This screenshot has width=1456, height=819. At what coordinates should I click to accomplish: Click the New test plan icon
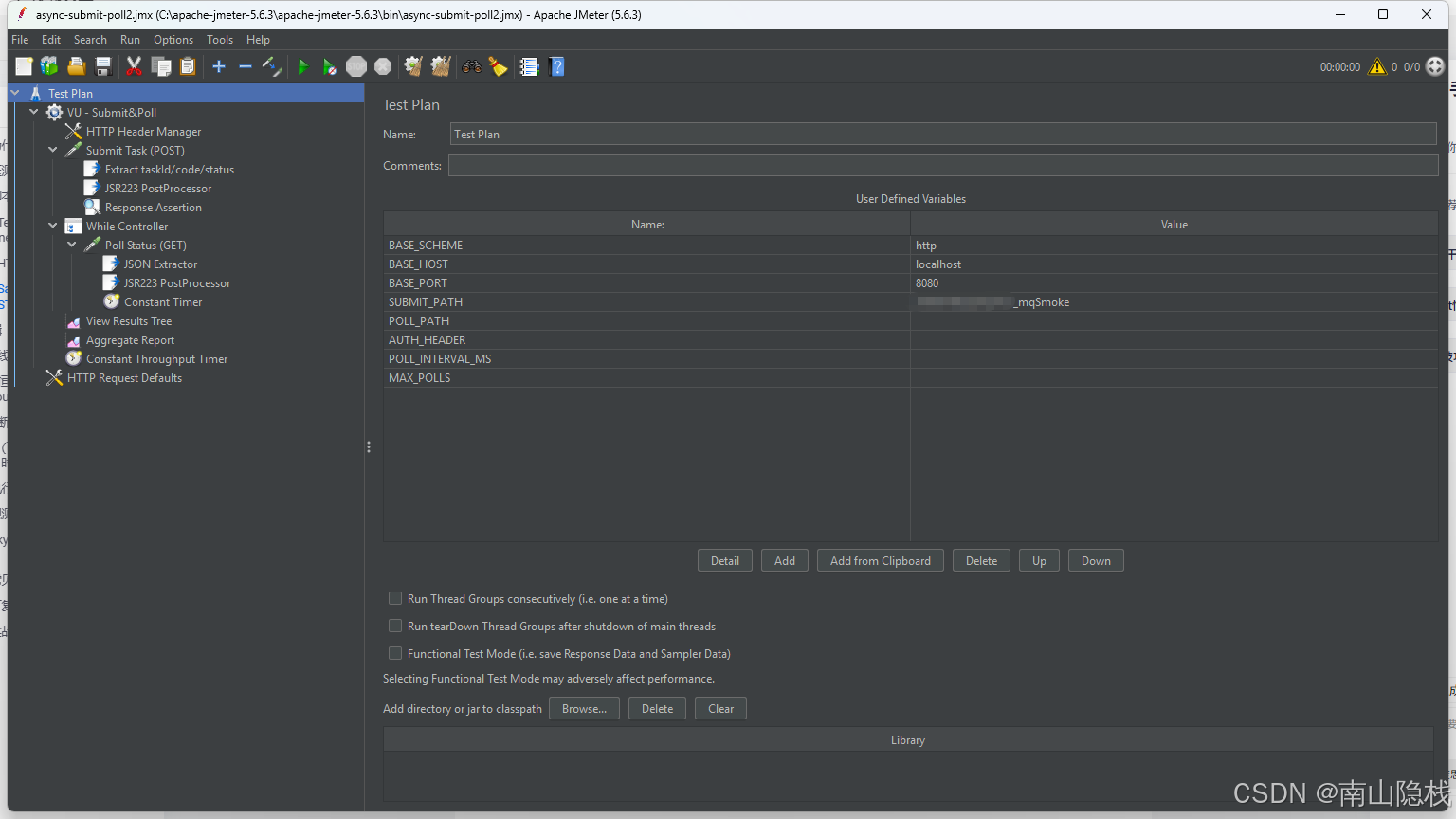(x=24, y=66)
